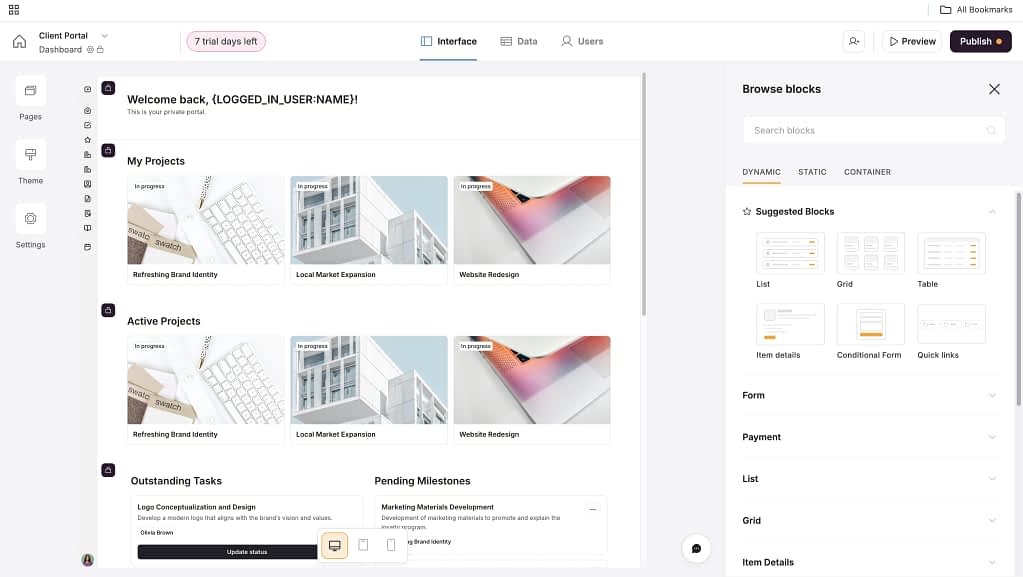This screenshot has width=1023, height=577.
Task: Open the chat support bubble
Action: [x=696, y=548]
